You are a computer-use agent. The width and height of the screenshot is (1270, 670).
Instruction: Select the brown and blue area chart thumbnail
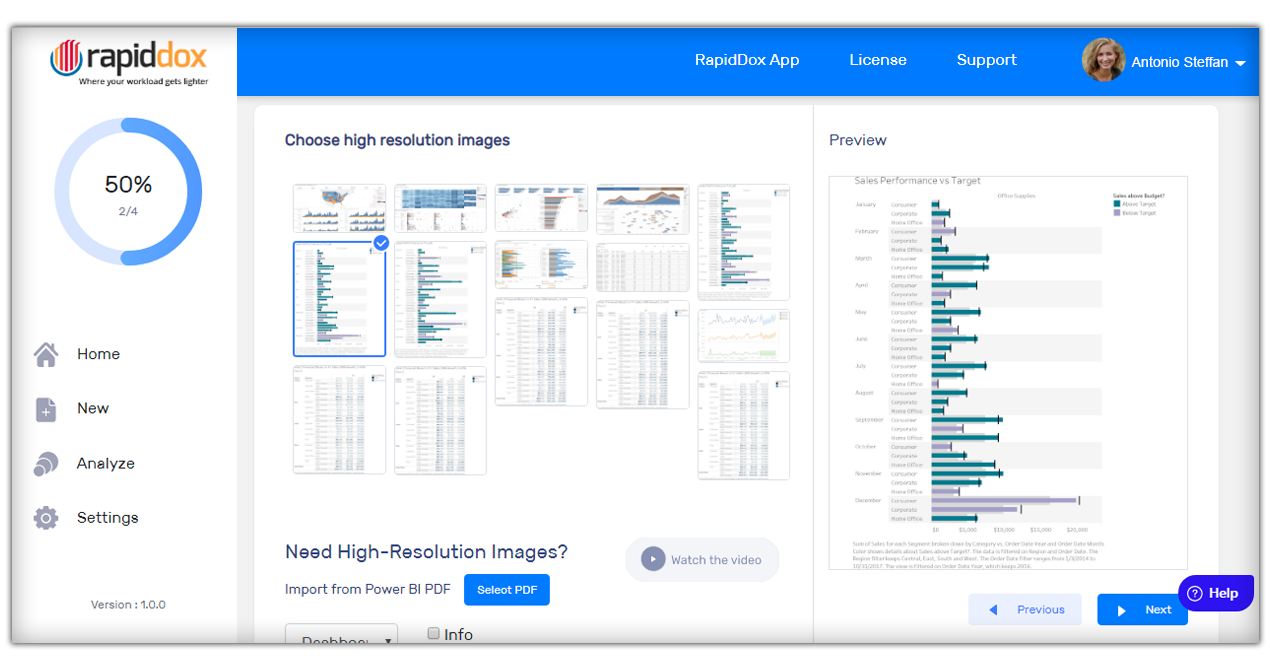click(x=642, y=208)
